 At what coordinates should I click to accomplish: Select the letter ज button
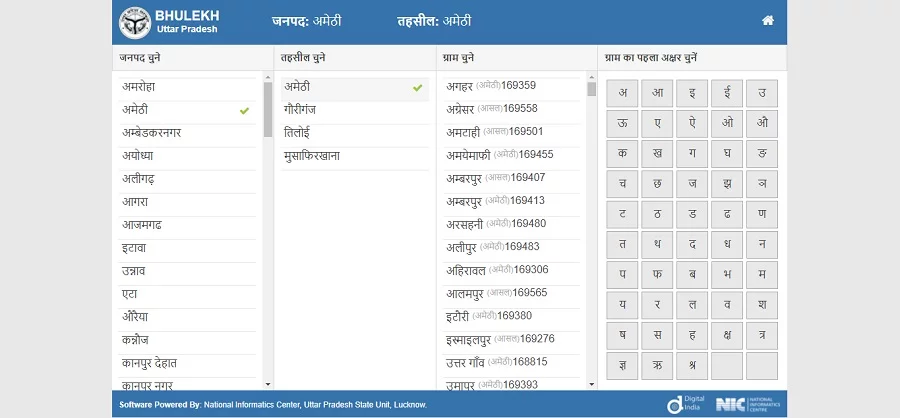pyautogui.click(x=692, y=184)
